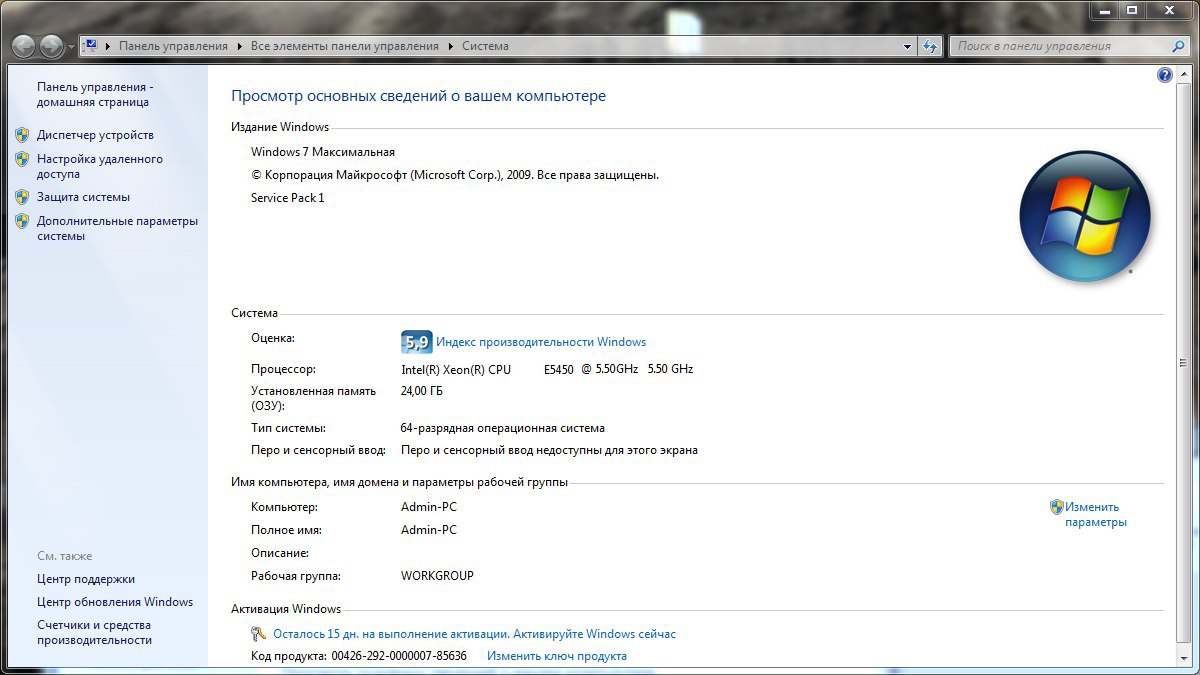1200x675 pixels.
Task: Select Панель управления breadcrumb
Action: (x=173, y=46)
